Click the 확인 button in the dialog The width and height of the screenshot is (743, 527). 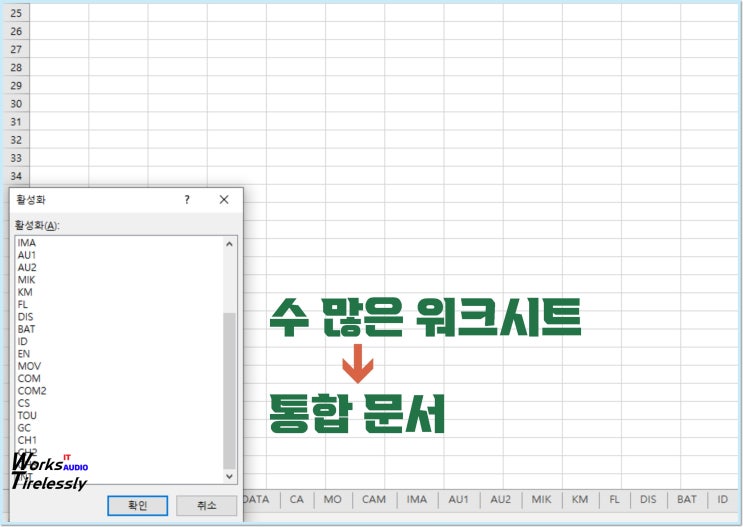coord(137,505)
